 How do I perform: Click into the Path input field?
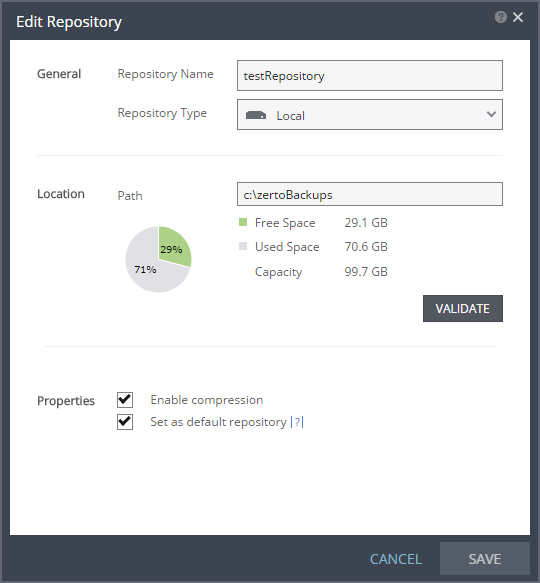[370, 194]
